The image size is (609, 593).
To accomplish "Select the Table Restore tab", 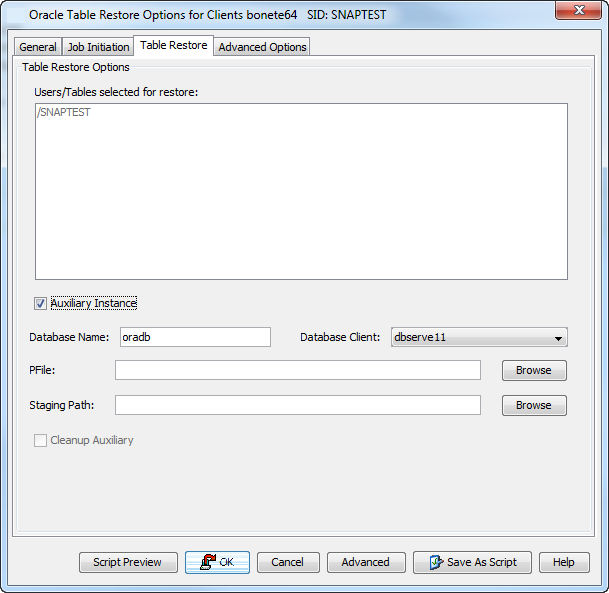I will tap(174, 46).
